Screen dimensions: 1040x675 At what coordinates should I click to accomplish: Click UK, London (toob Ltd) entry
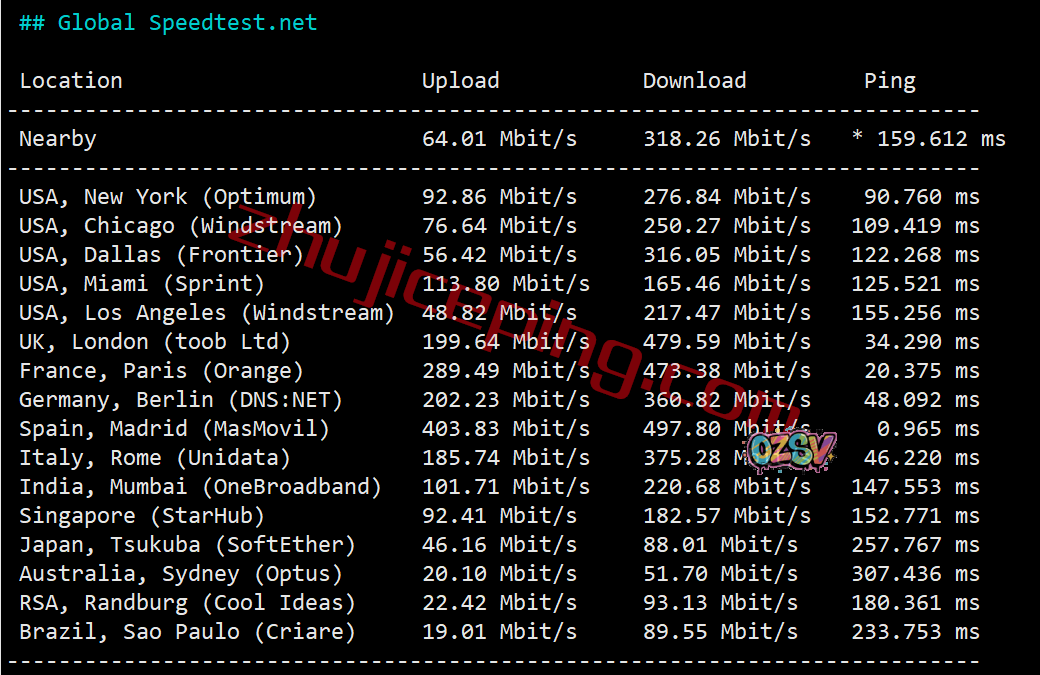(x=155, y=342)
